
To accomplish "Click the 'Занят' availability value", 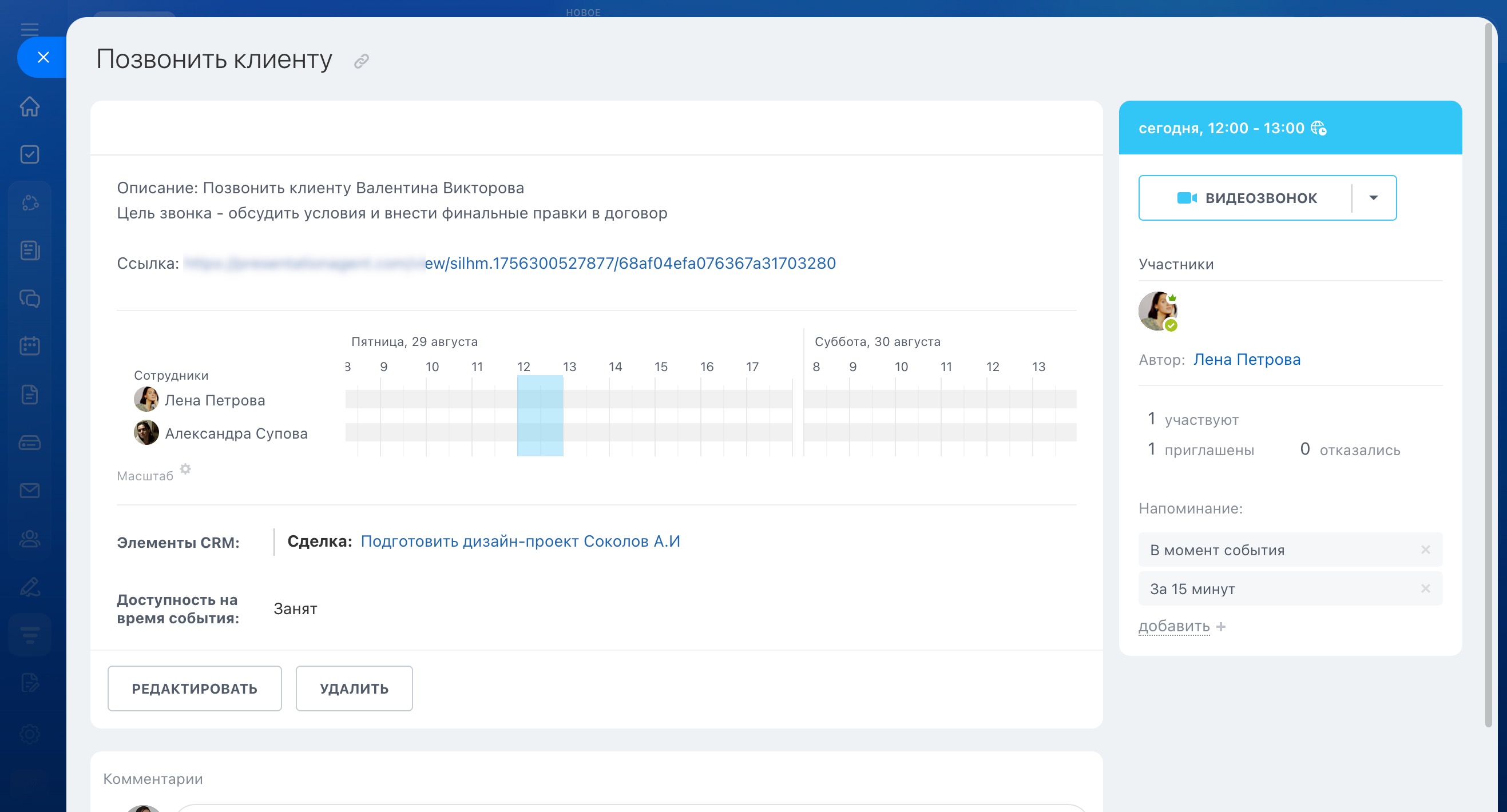I will (x=295, y=609).
